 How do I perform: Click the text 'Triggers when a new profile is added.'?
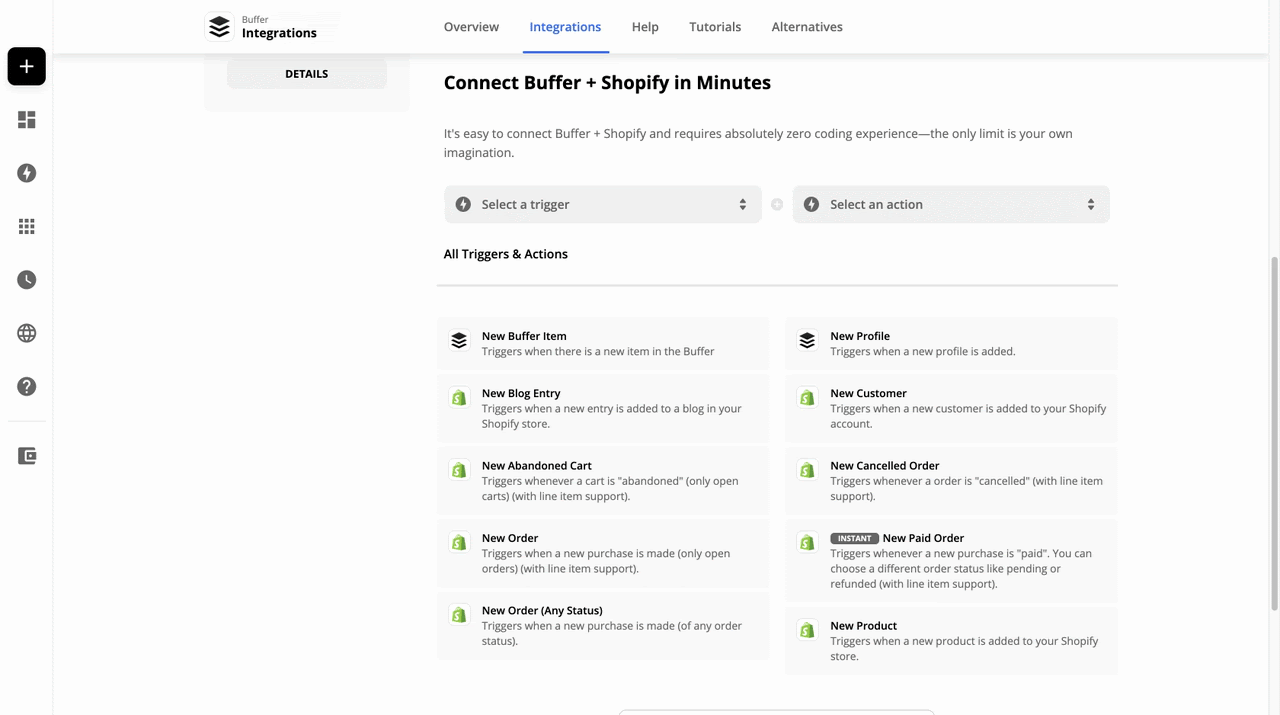pyautogui.click(x=922, y=351)
